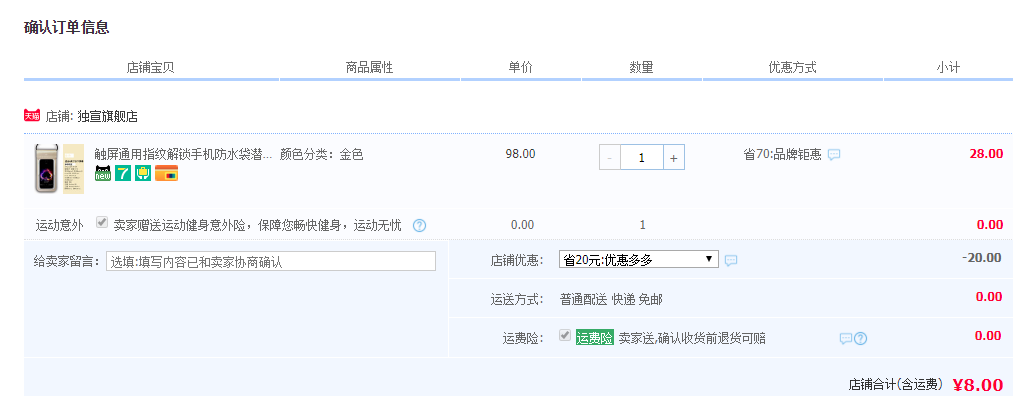Increase quantity with the plus button
The width and height of the screenshot is (1013, 396).
(673, 157)
